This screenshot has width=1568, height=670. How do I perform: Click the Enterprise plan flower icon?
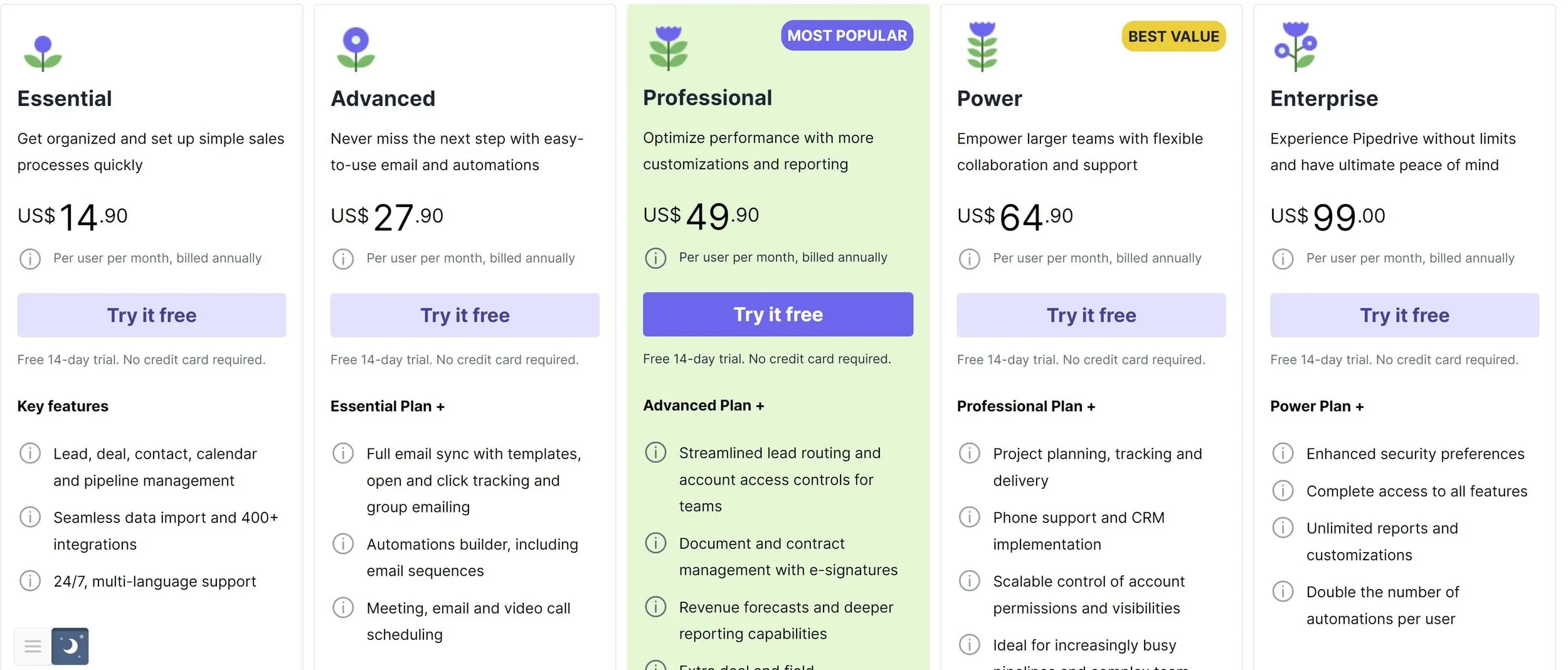tap(1296, 46)
